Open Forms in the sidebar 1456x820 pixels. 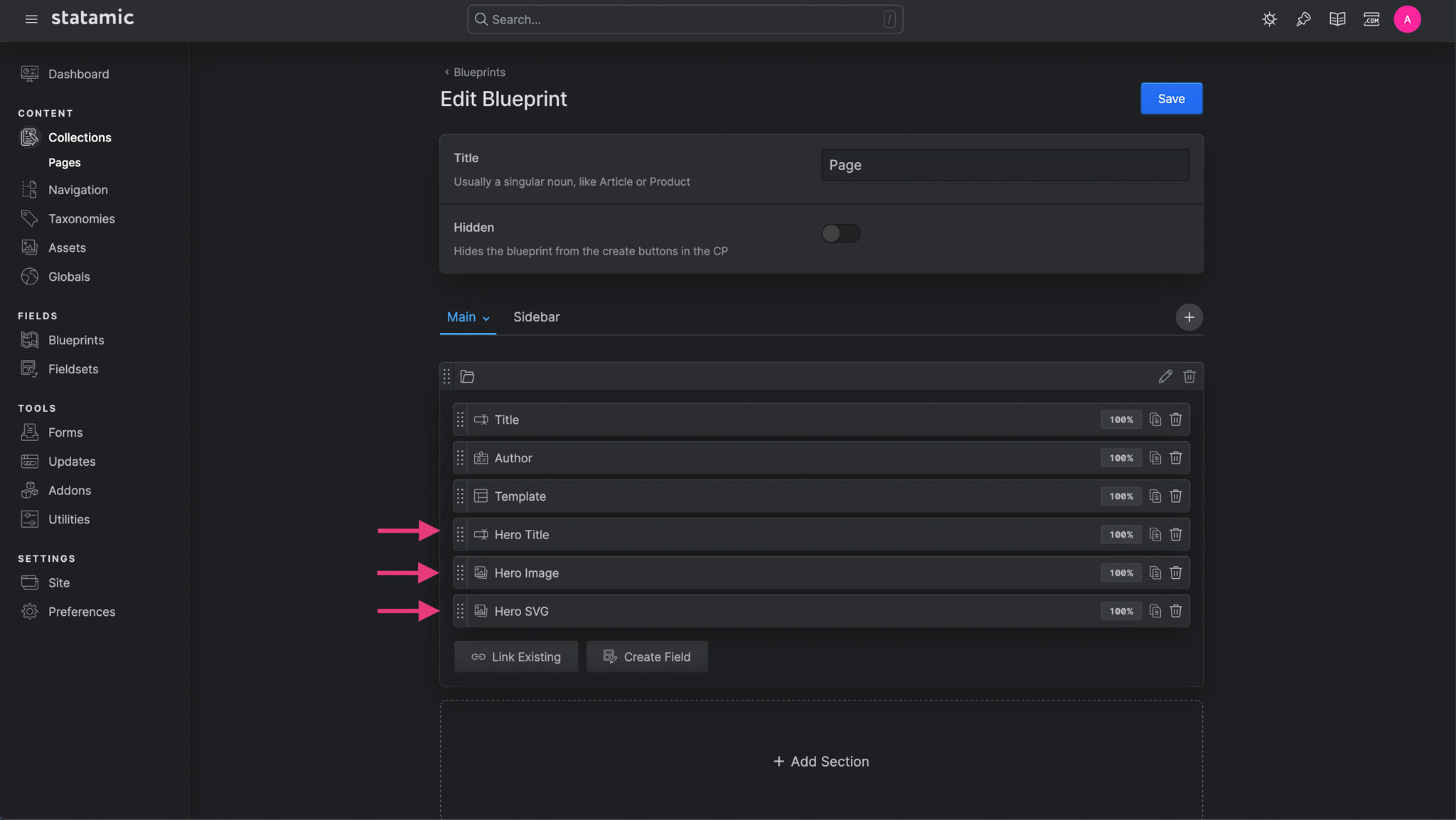pos(65,433)
